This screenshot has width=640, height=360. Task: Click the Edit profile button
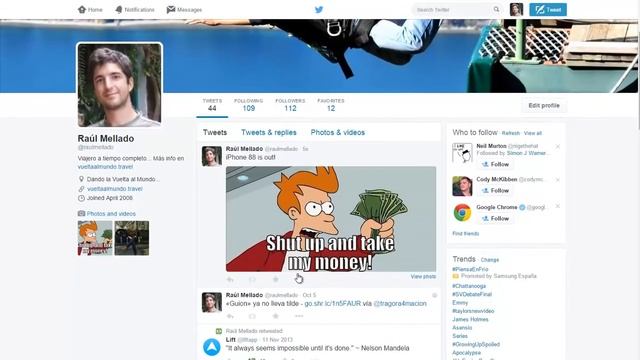coord(544,106)
